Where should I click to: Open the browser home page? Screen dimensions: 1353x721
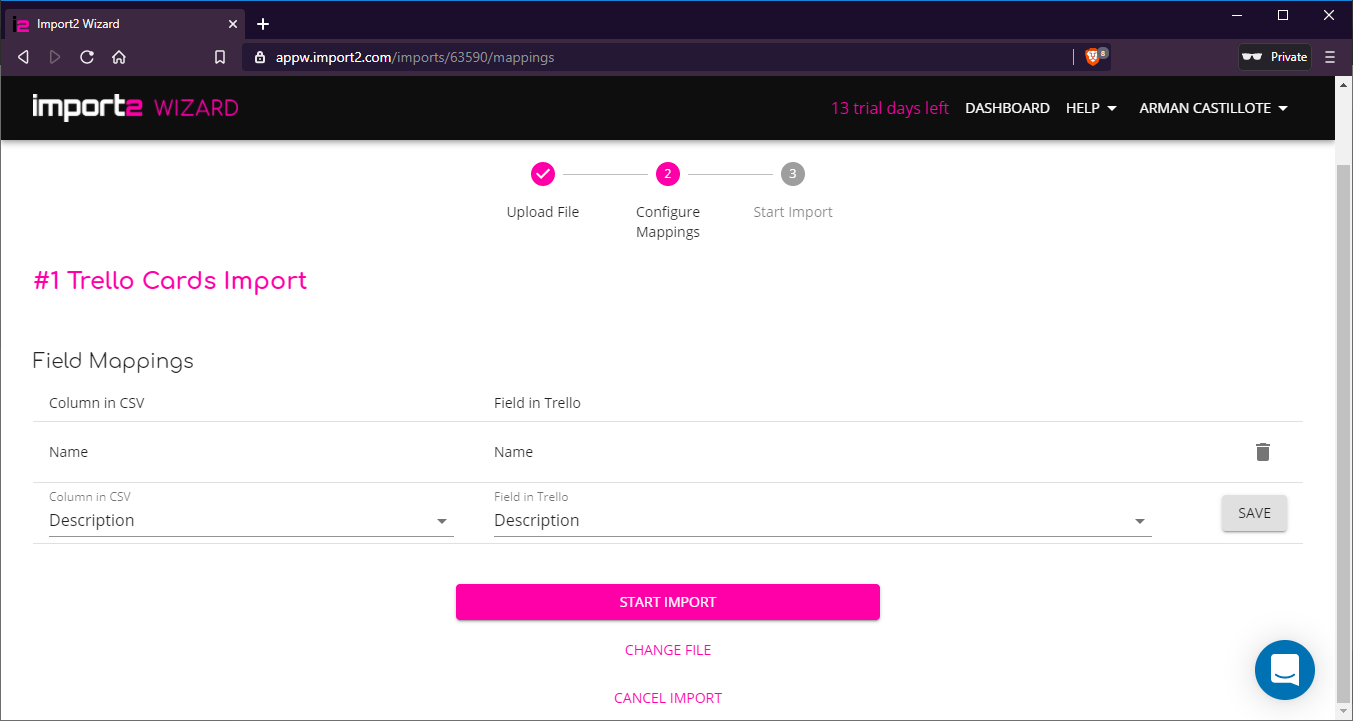click(119, 57)
